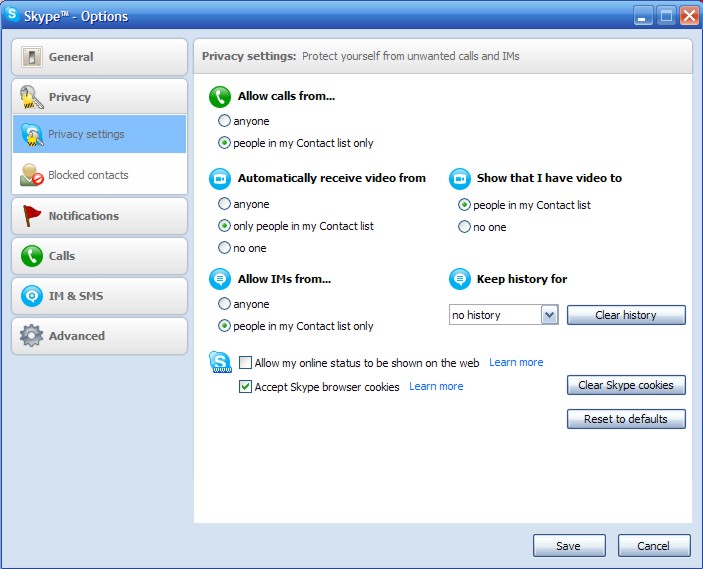703x569 pixels.
Task: Click chat bubble icon beside Allow IMs from
Action: [220, 279]
